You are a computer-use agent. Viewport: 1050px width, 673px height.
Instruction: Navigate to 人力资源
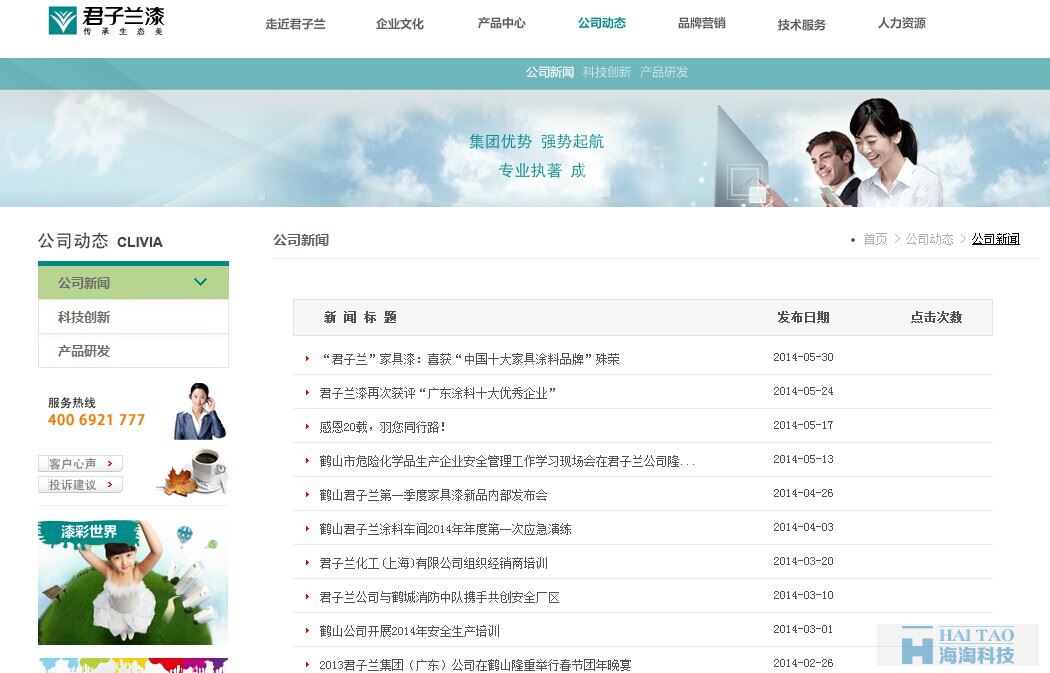(902, 23)
